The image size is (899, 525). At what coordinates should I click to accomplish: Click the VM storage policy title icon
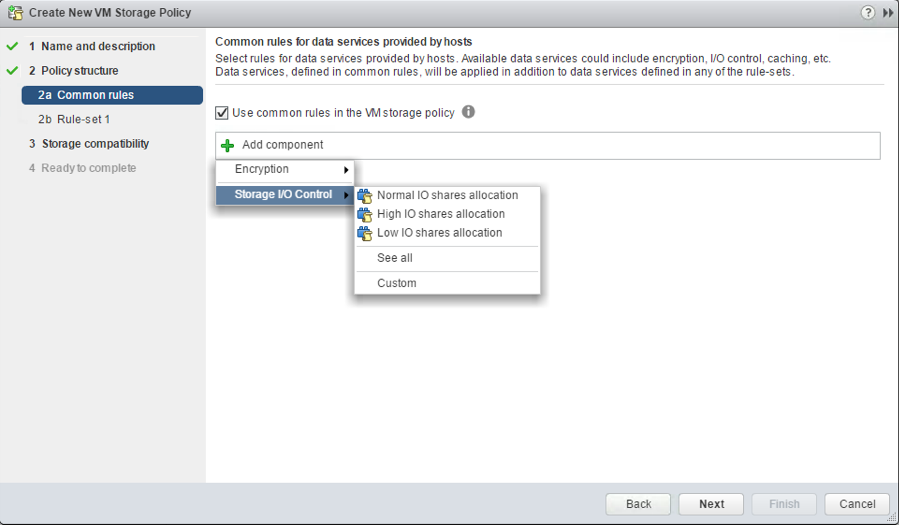click(x=14, y=13)
